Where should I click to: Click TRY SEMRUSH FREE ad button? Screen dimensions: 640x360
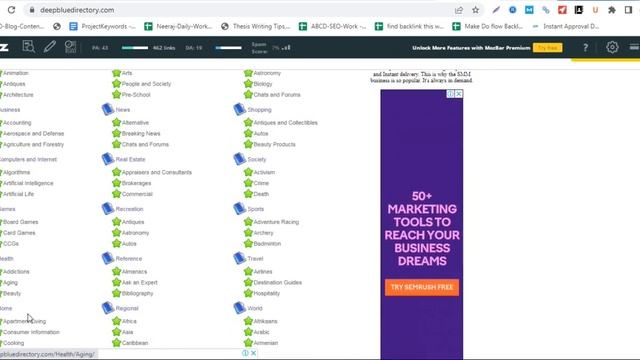[422, 287]
